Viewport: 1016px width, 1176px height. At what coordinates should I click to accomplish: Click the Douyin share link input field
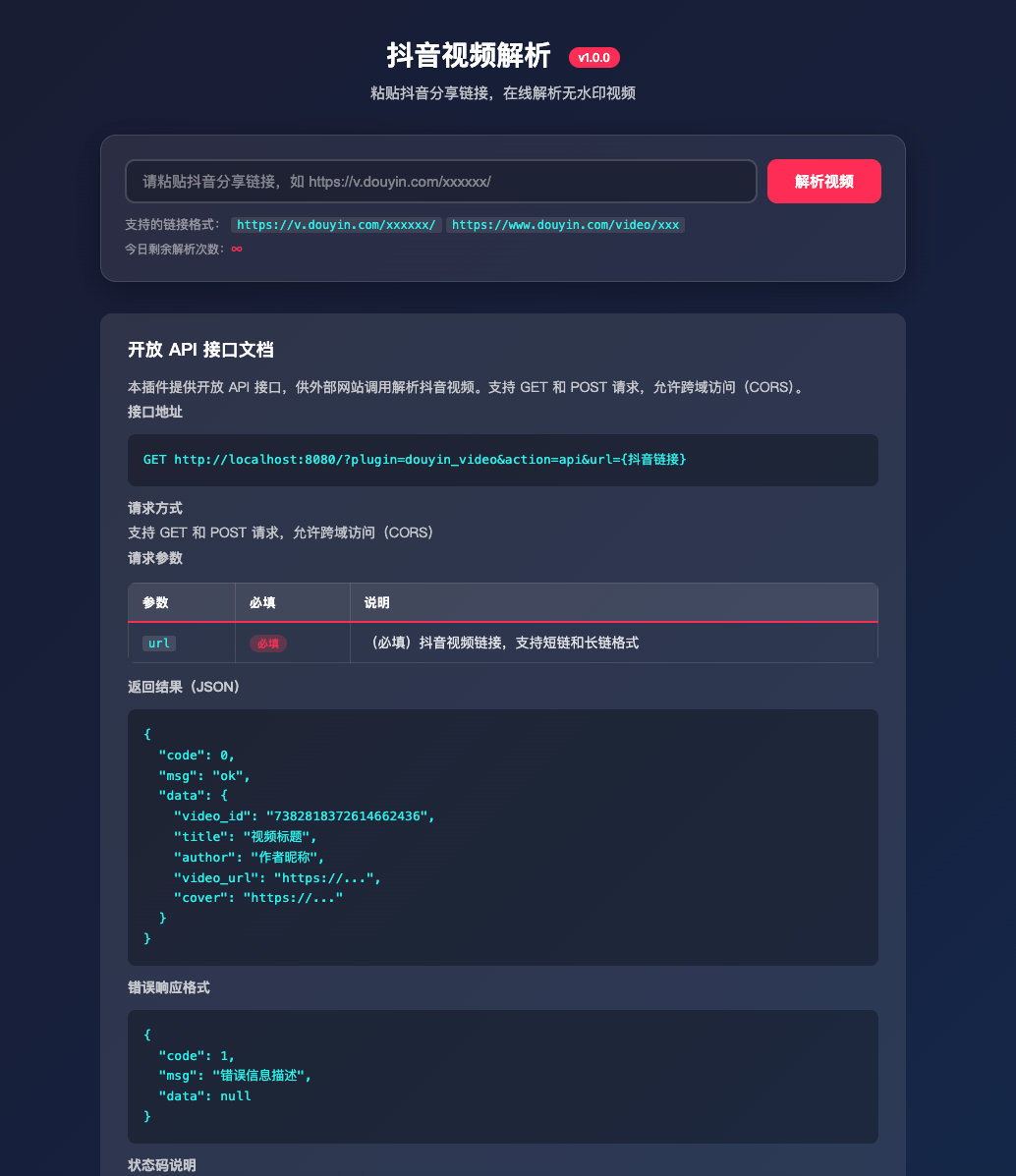coord(440,182)
